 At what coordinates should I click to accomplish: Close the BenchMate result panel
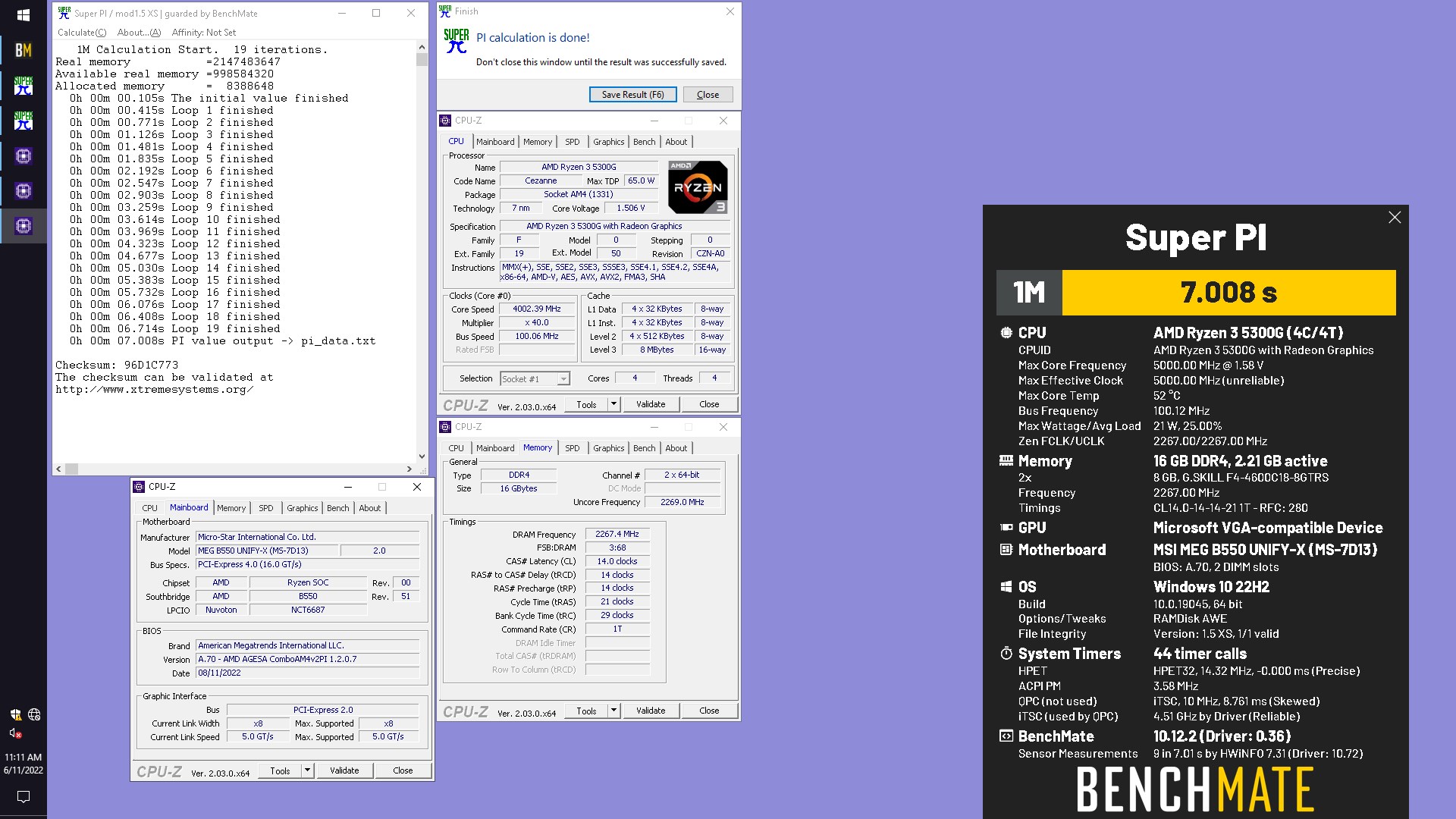(x=1395, y=218)
